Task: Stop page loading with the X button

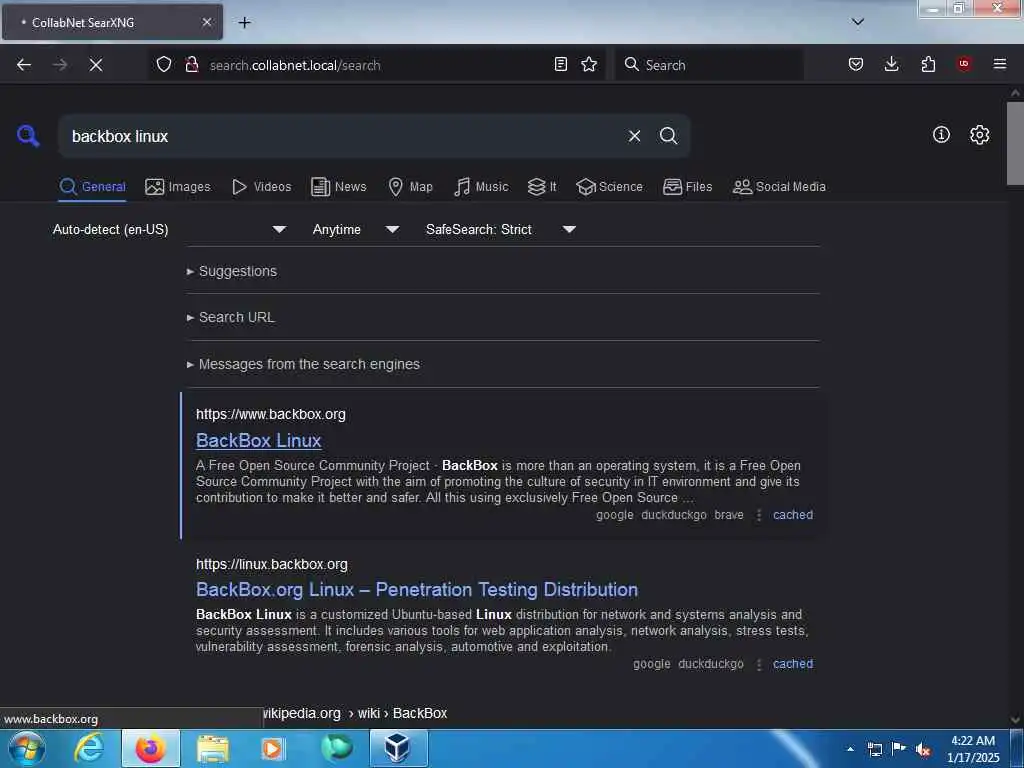Action: [x=95, y=65]
